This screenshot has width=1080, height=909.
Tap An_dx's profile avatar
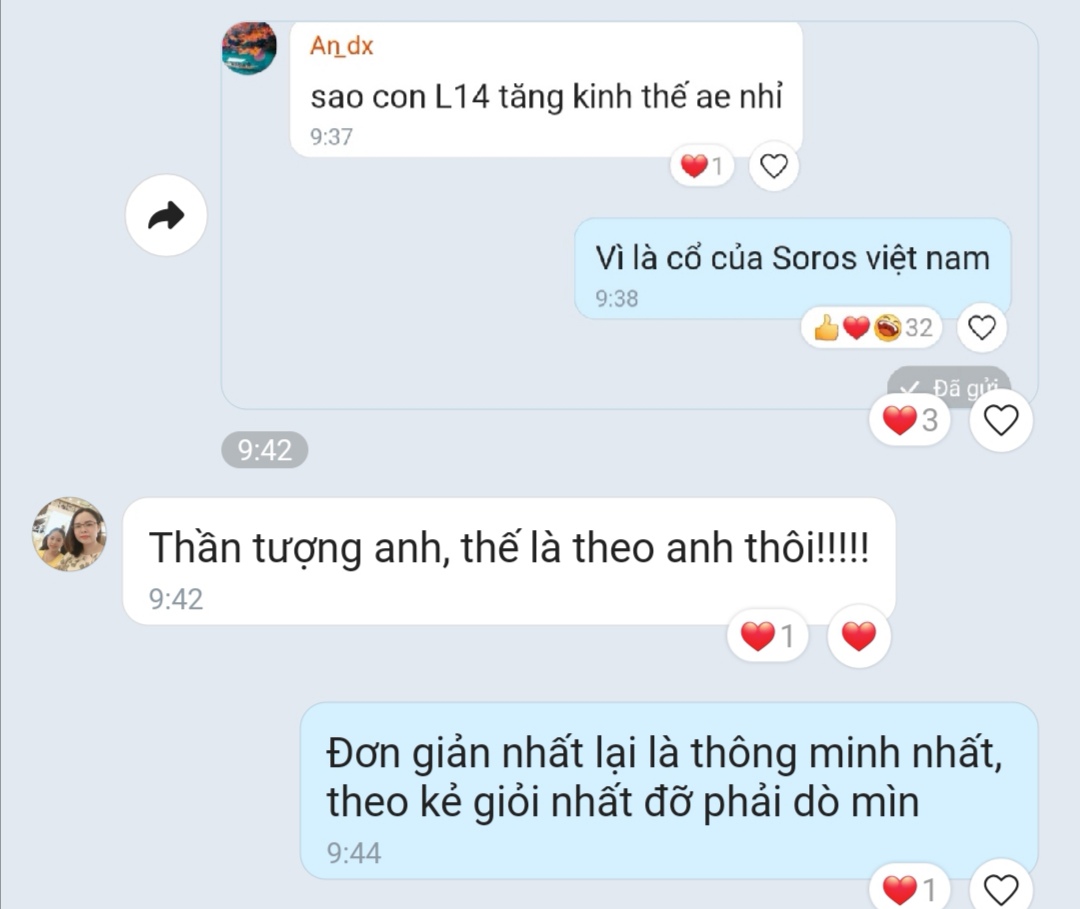click(249, 48)
